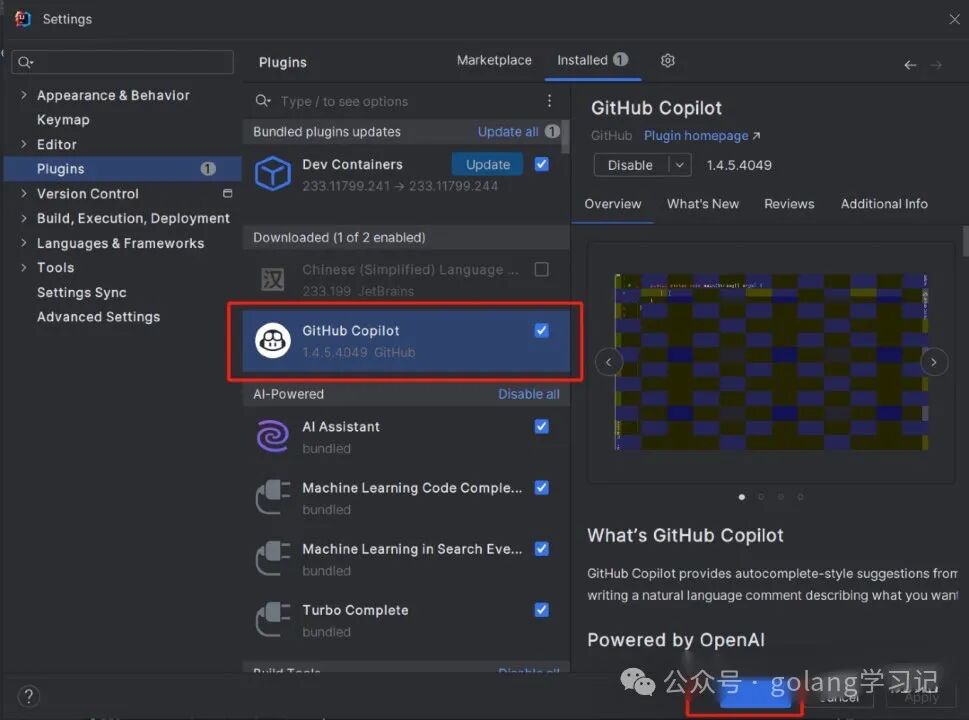Select the fourth carousel page dot

pyautogui.click(x=800, y=497)
